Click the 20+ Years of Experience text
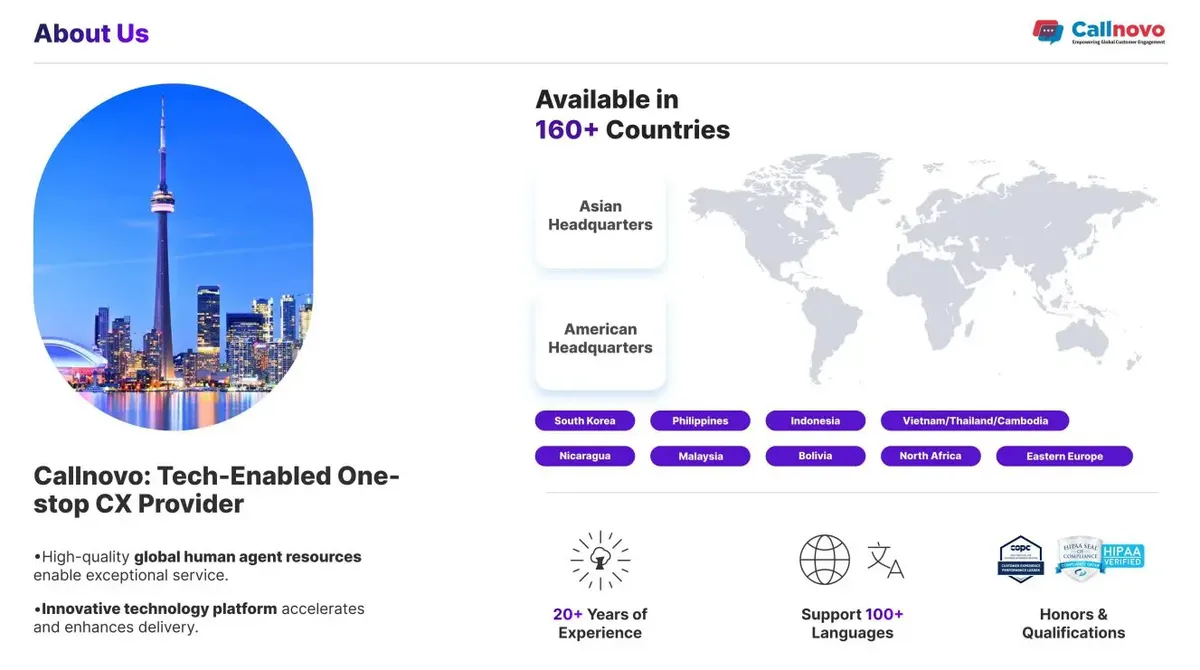The width and height of the screenshot is (1200, 670). tap(600, 623)
